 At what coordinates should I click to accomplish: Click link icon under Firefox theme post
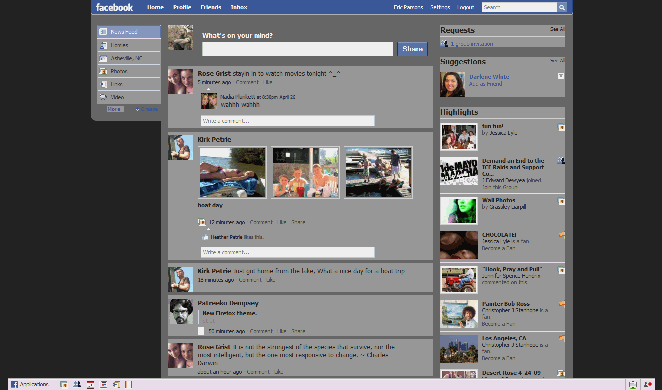[201, 331]
